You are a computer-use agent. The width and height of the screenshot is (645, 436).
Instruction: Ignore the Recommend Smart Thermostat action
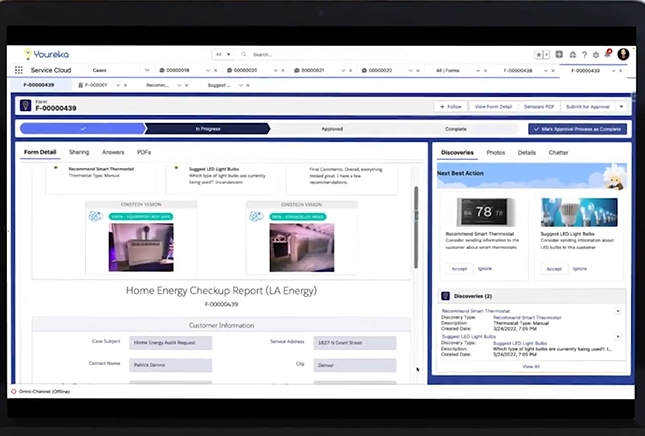[x=485, y=269]
